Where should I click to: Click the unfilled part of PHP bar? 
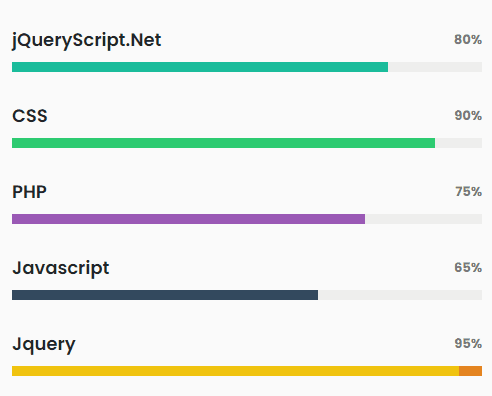click(x=423, y=219)
